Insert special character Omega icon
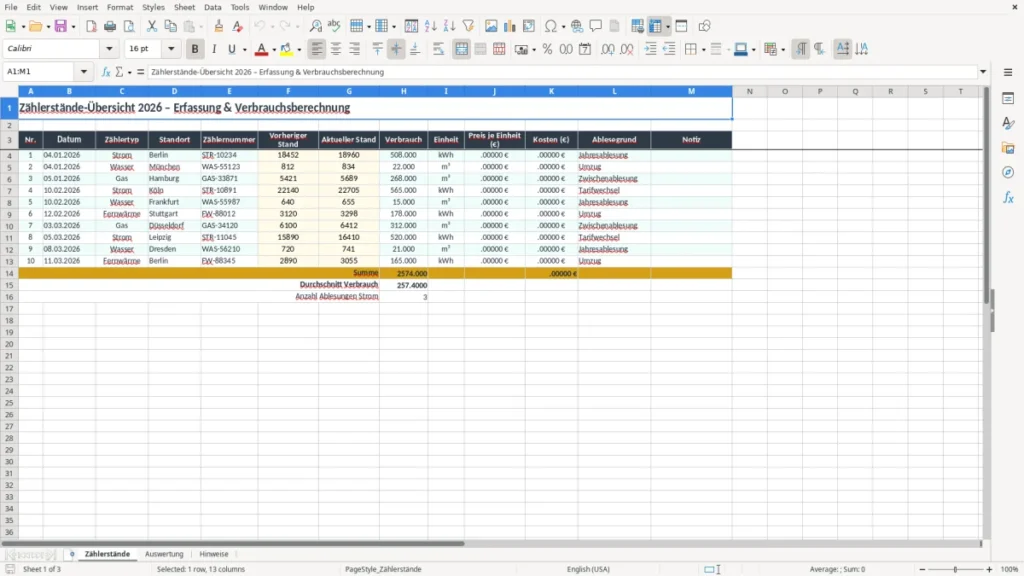Image resolution: width=1024 pixels, height=576 pixels. click(x=551, y=26)
